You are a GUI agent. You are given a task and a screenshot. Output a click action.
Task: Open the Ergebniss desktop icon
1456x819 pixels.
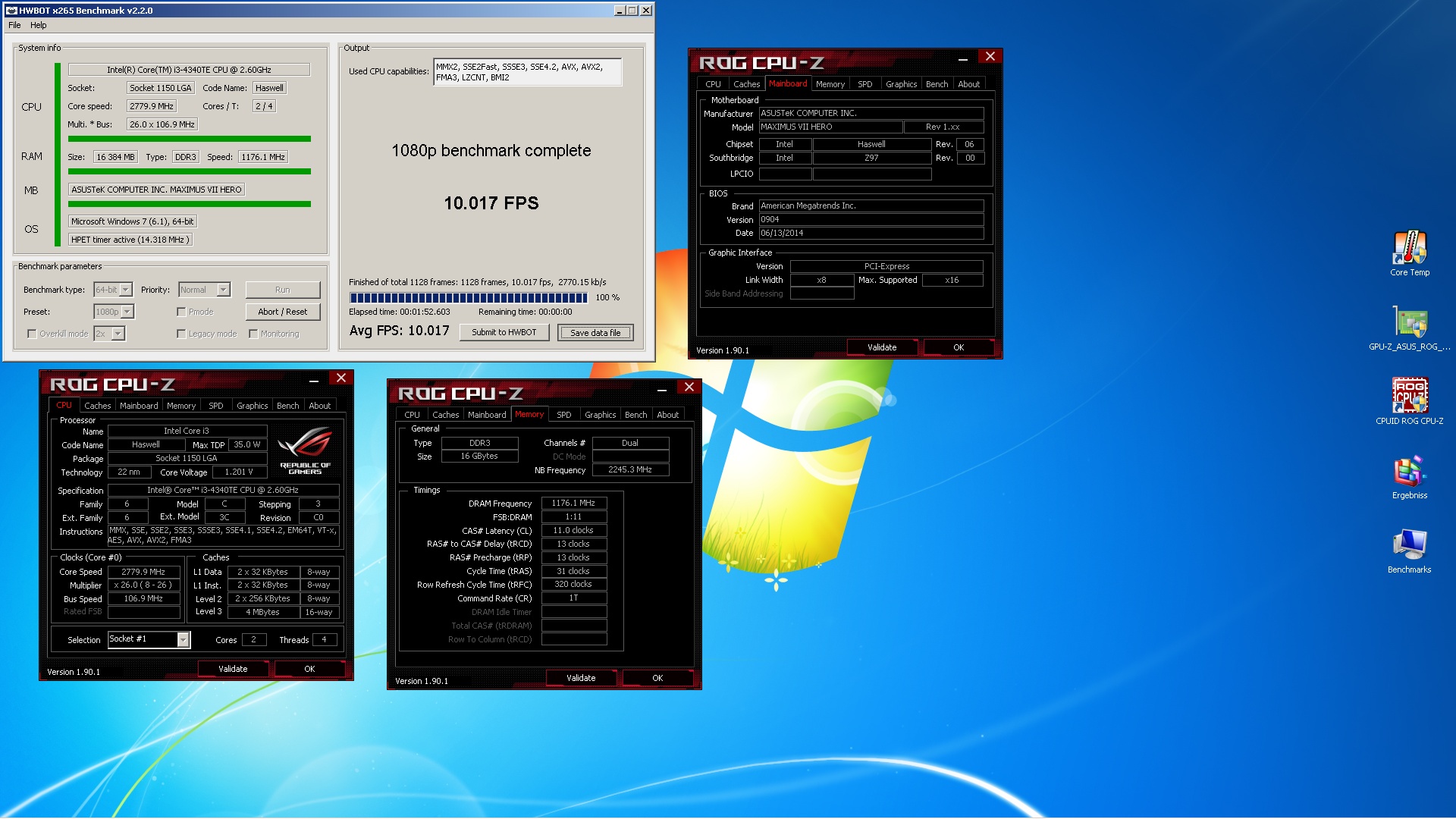(x=1409, y=476)
